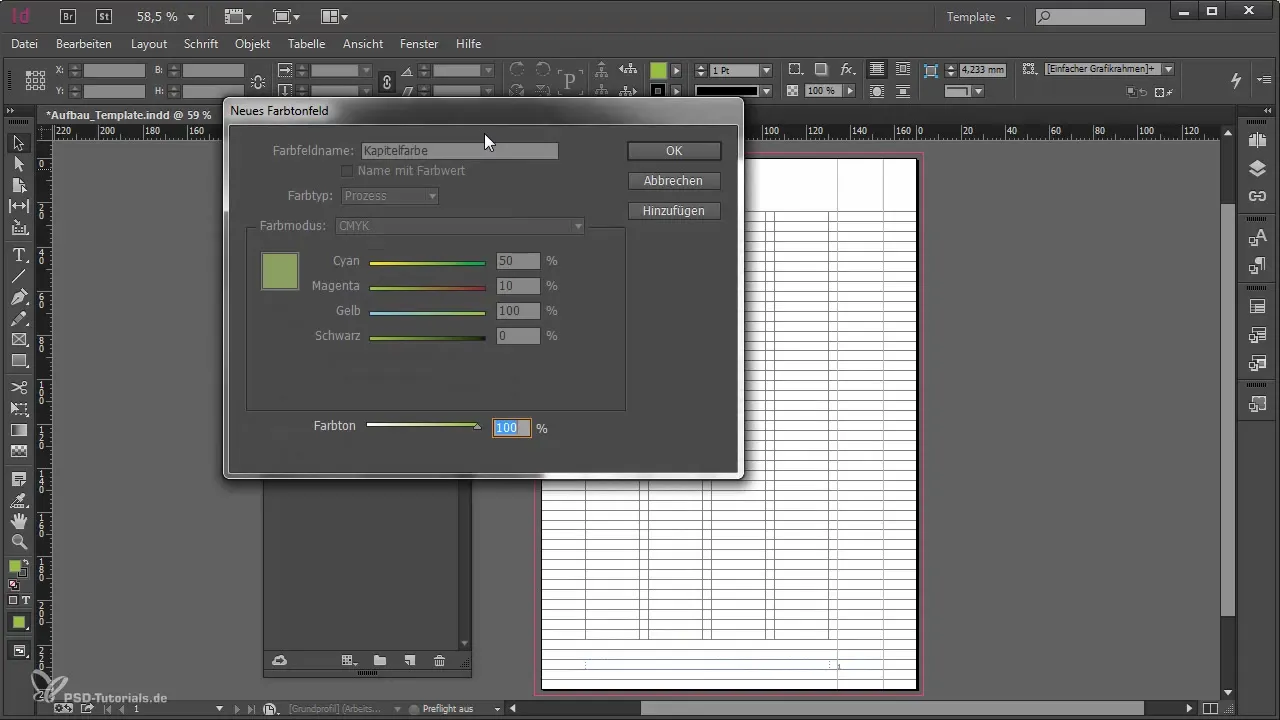
Task: Open the Bearbeiten menu
Action: pyautogui.click(x=84, y=44)
